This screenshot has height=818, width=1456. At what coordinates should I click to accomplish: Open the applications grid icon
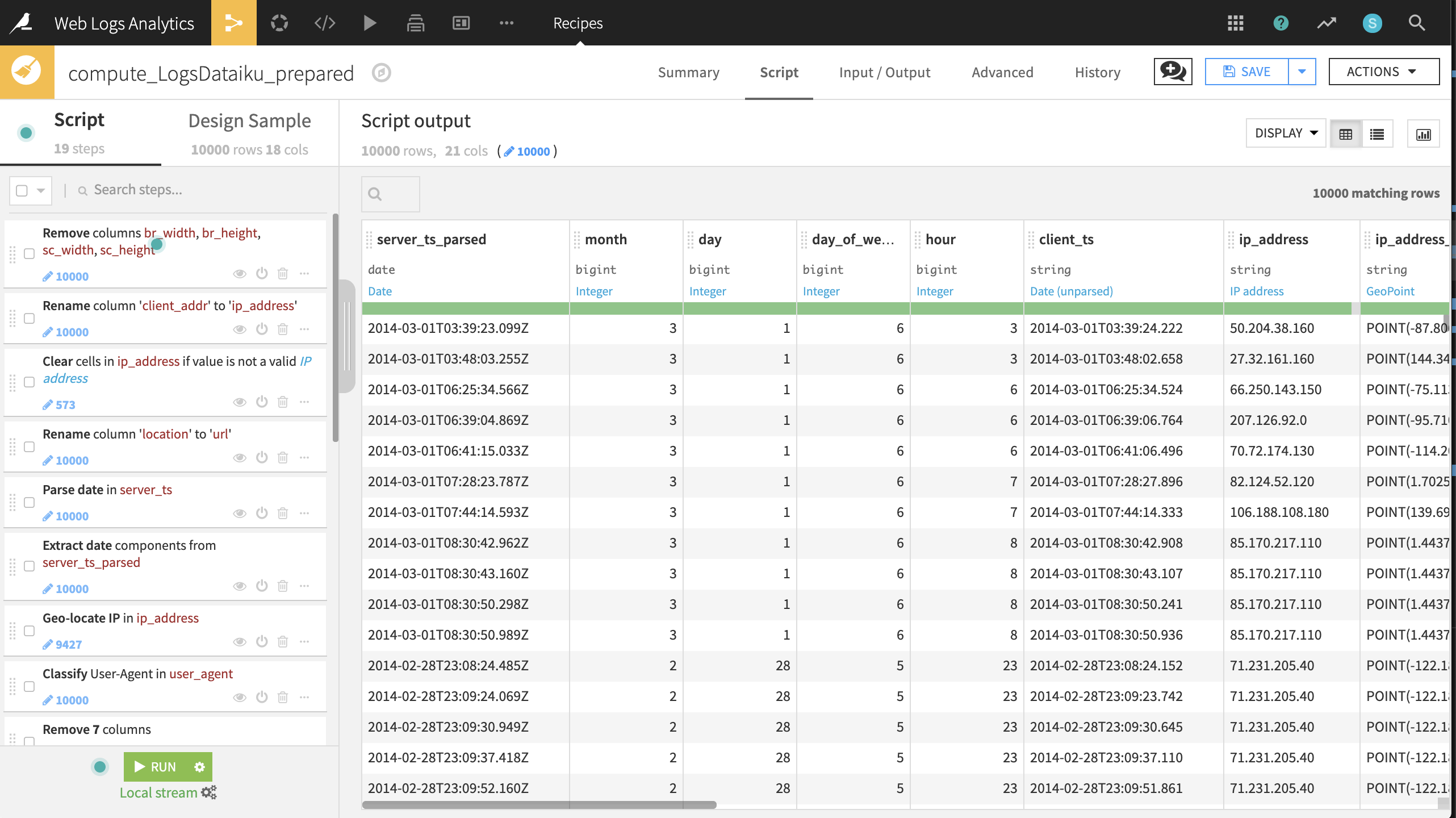click(1236, 23)
